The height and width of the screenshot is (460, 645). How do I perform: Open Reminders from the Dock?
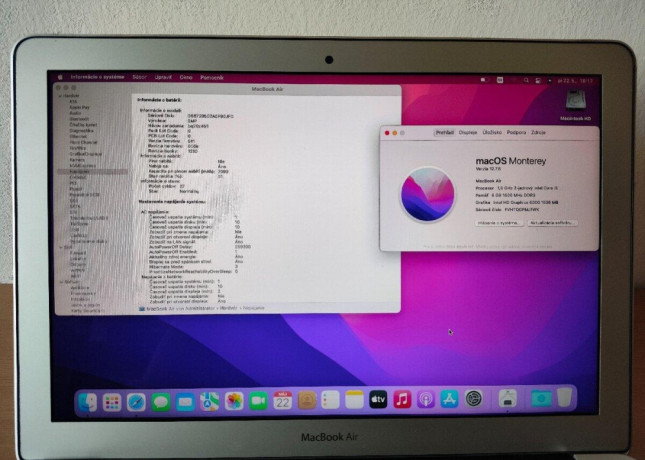(330, 400)
